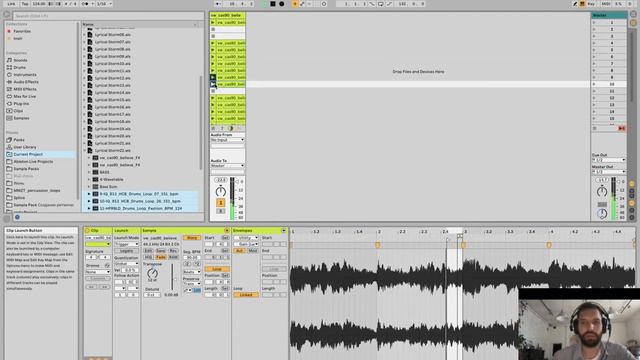640x360 pixels.
Task: Click the Tap tempo button
Action: [x=25, y=4]
